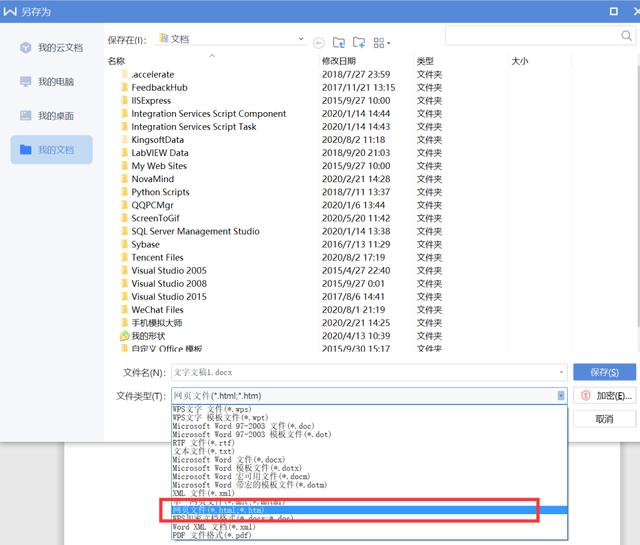Click the shield icon on 加密(E) button
Screen dimensions: 640x545
point(586,395)
